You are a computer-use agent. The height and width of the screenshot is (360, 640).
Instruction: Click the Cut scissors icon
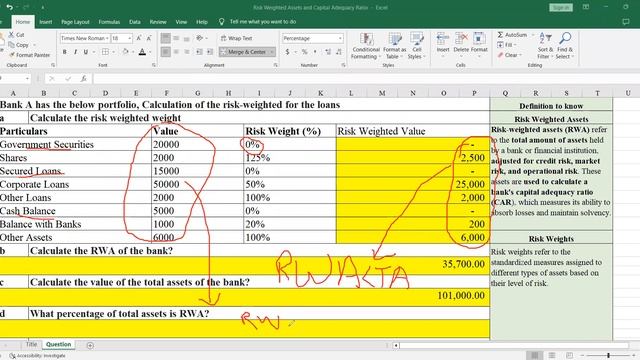(x=11, y=35)
